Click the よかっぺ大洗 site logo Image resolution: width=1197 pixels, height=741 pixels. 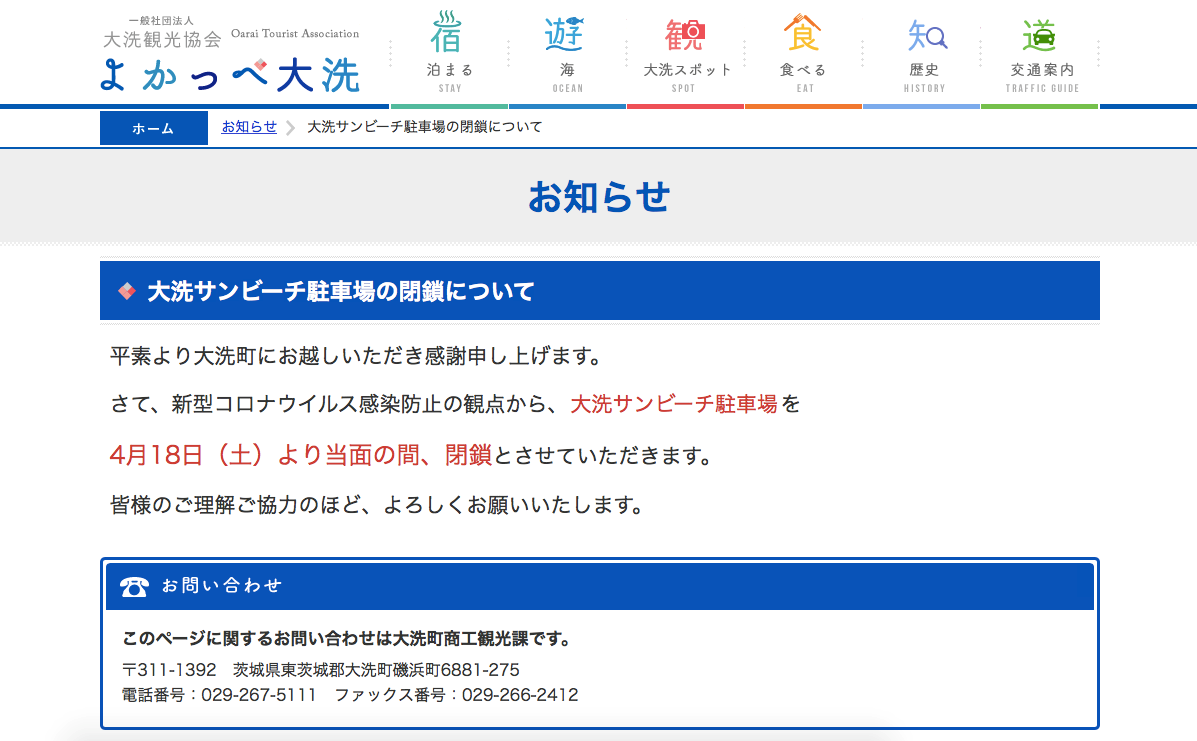[230, 76]
